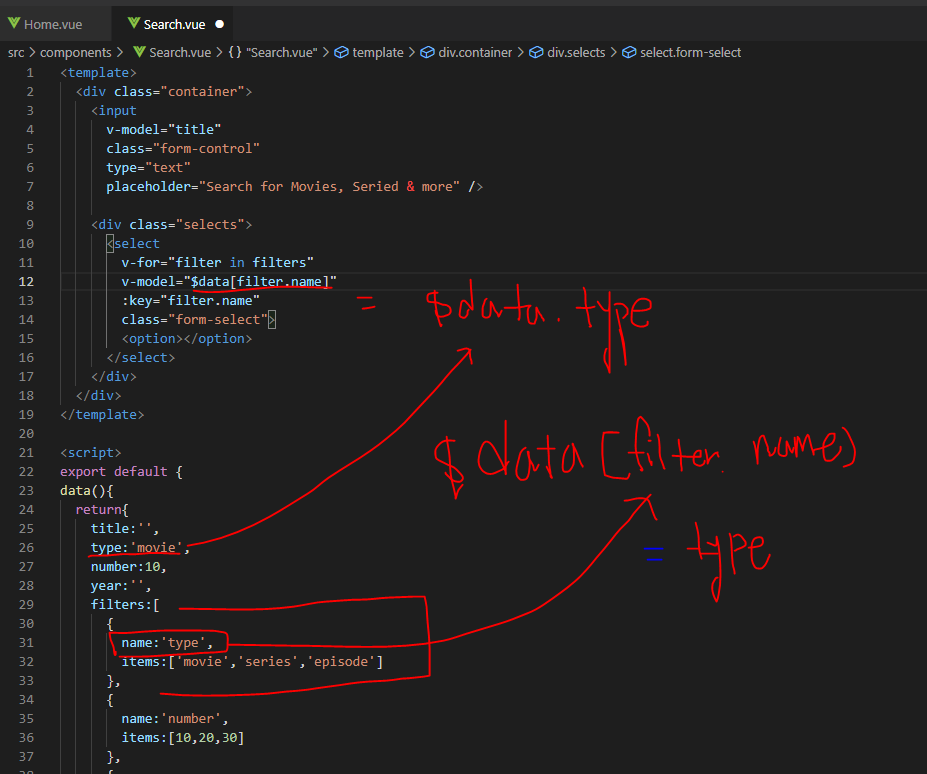Image resolution: width=927 pixels, height=774 pixels.
Task: Click the data(){ line
Action: pos(87,491)
